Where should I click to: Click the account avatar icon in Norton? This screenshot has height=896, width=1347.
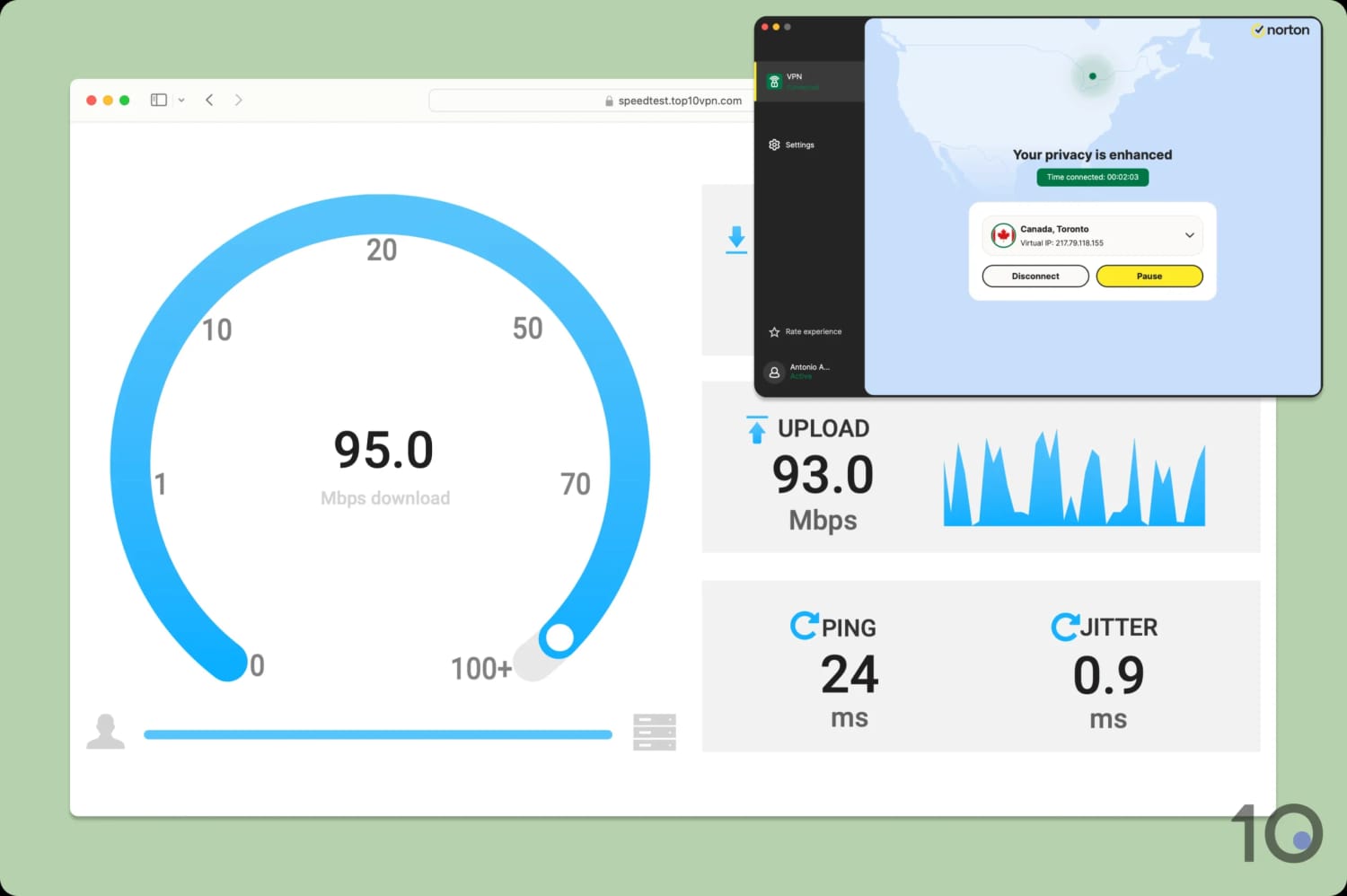[774, 372]
